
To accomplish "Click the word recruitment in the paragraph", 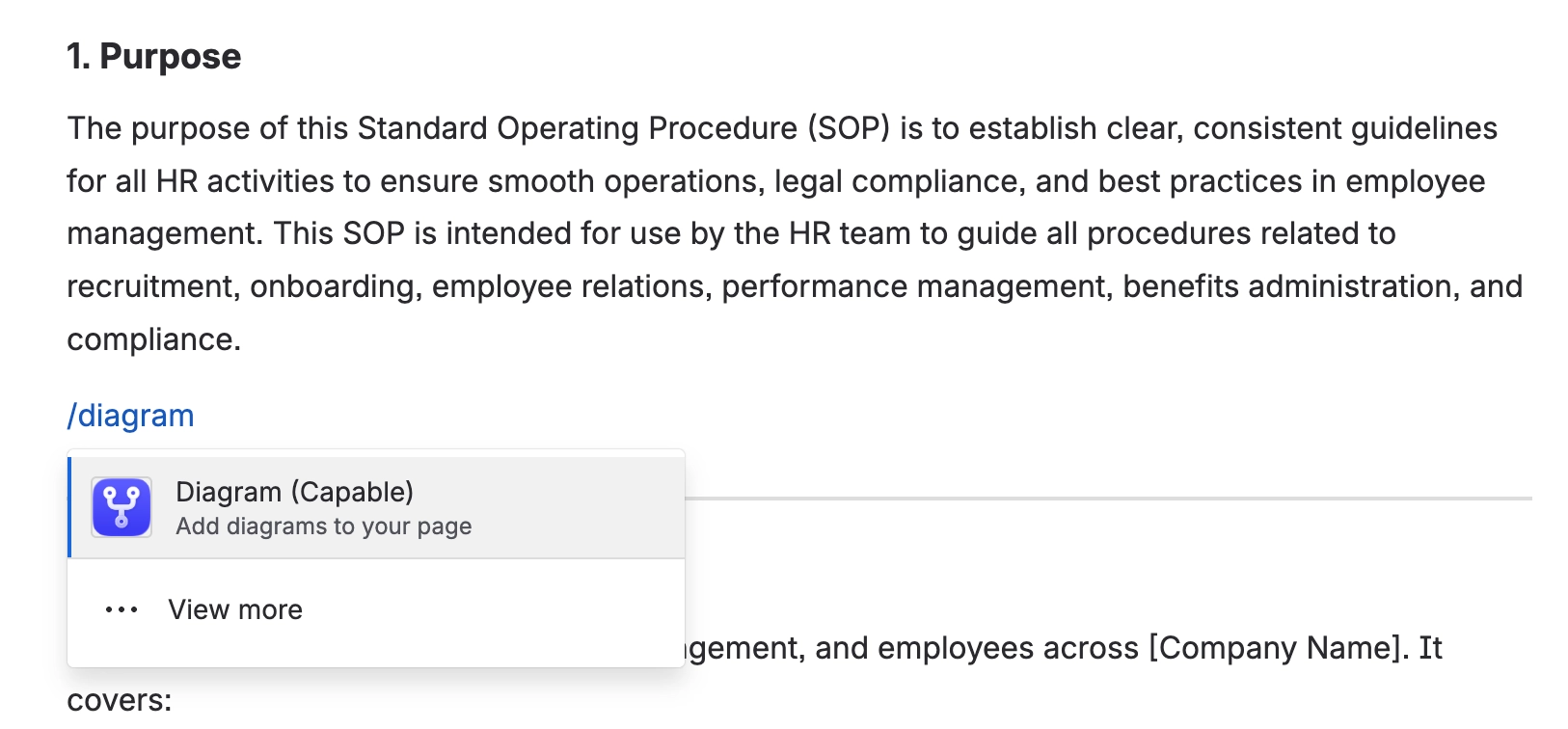I will pos(146,285).
